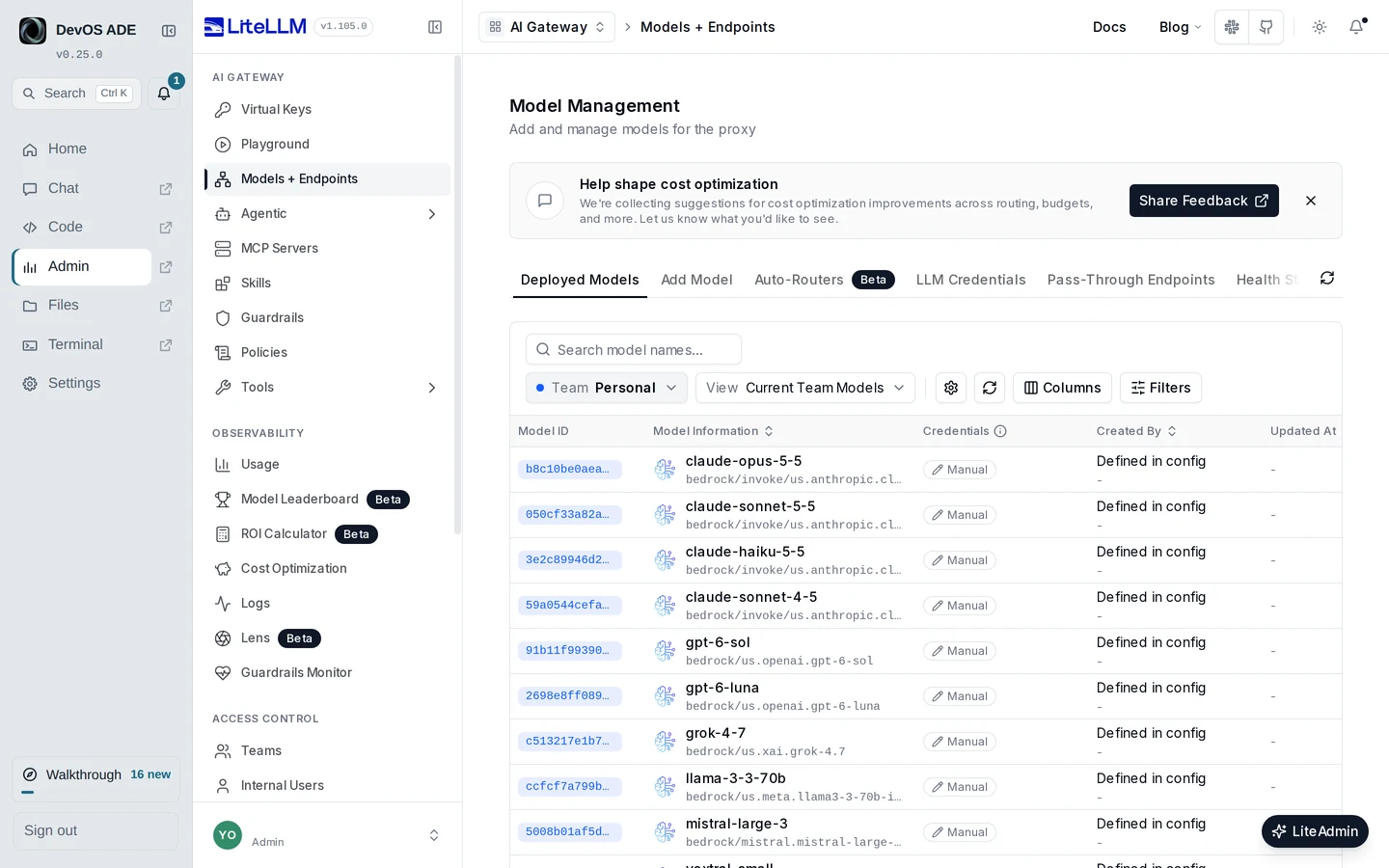The width and height of the screenshot is (1389, 868).
Task: Switch to the Add Model tab
Action: [696, 280]
